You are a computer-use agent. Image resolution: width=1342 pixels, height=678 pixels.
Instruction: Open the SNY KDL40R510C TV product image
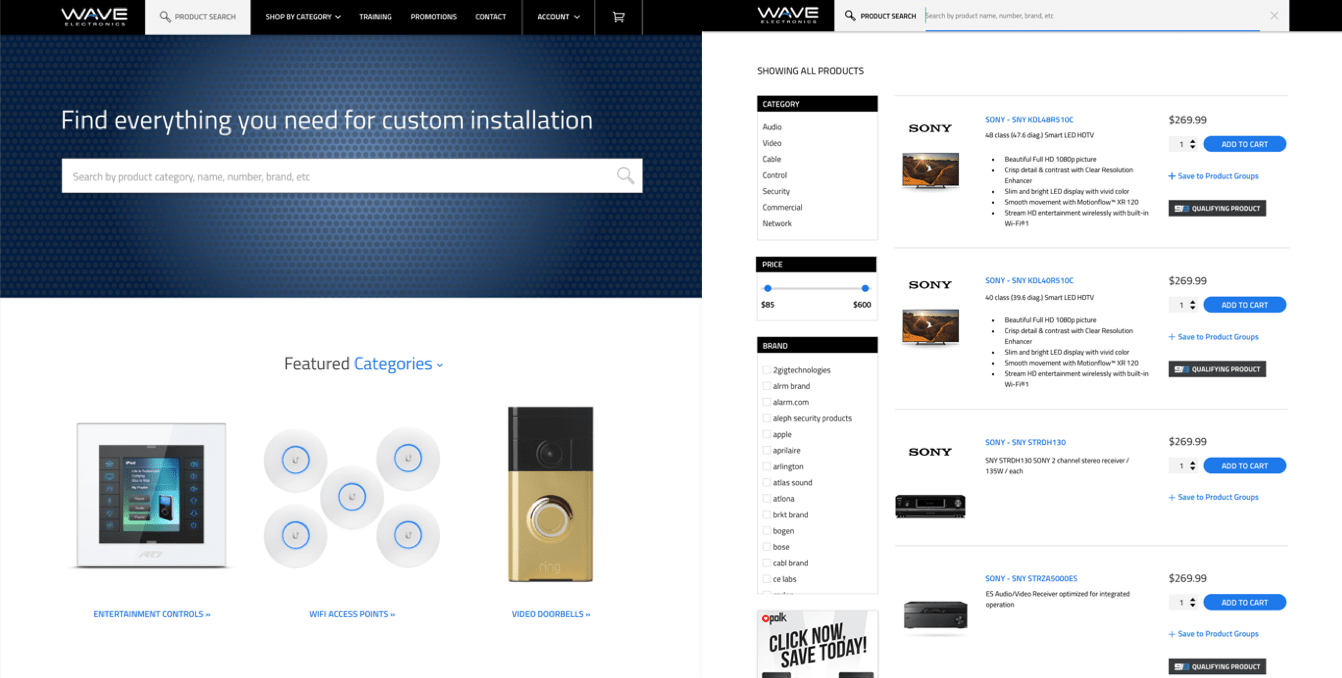click(x=930, y=327)
